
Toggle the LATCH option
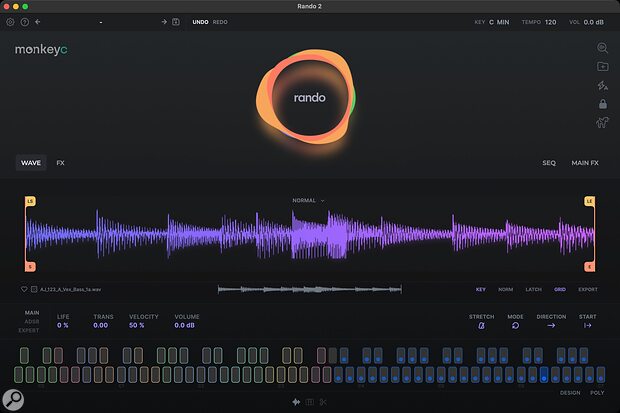click(x=533, y=290)
